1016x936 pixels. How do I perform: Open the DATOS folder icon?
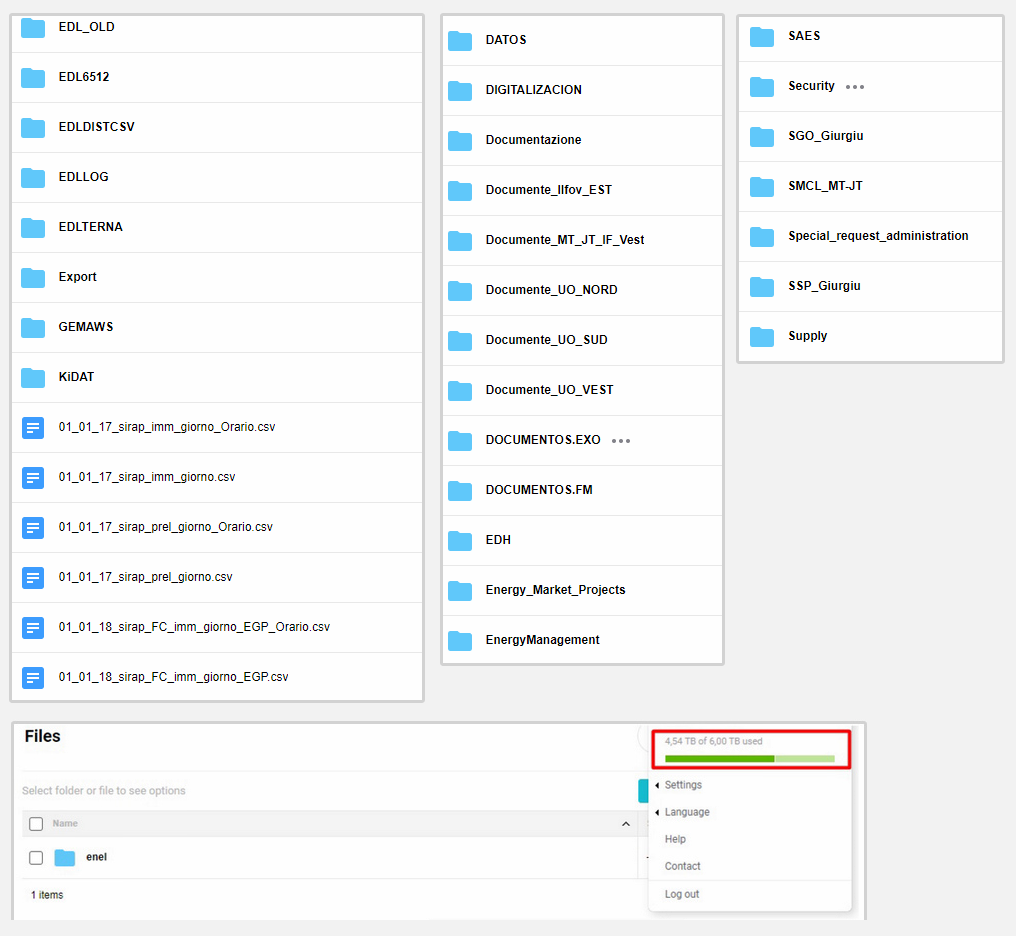(x=460, y=41)
